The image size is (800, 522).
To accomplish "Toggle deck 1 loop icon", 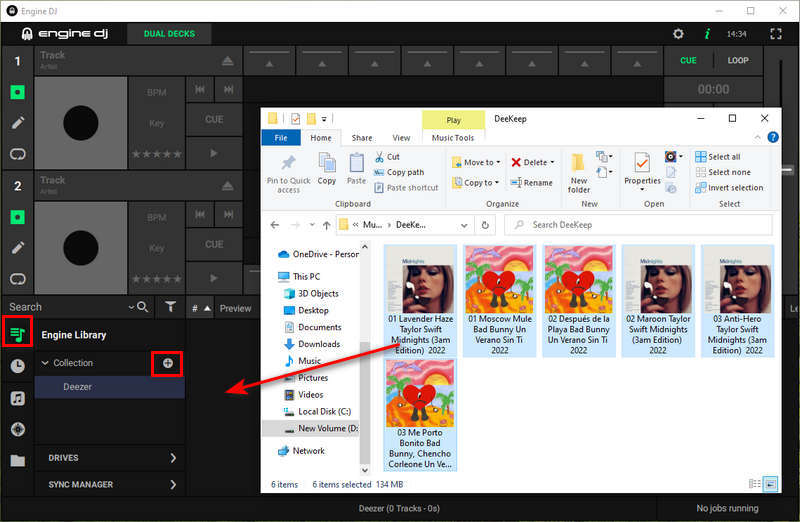I will 18,154.
